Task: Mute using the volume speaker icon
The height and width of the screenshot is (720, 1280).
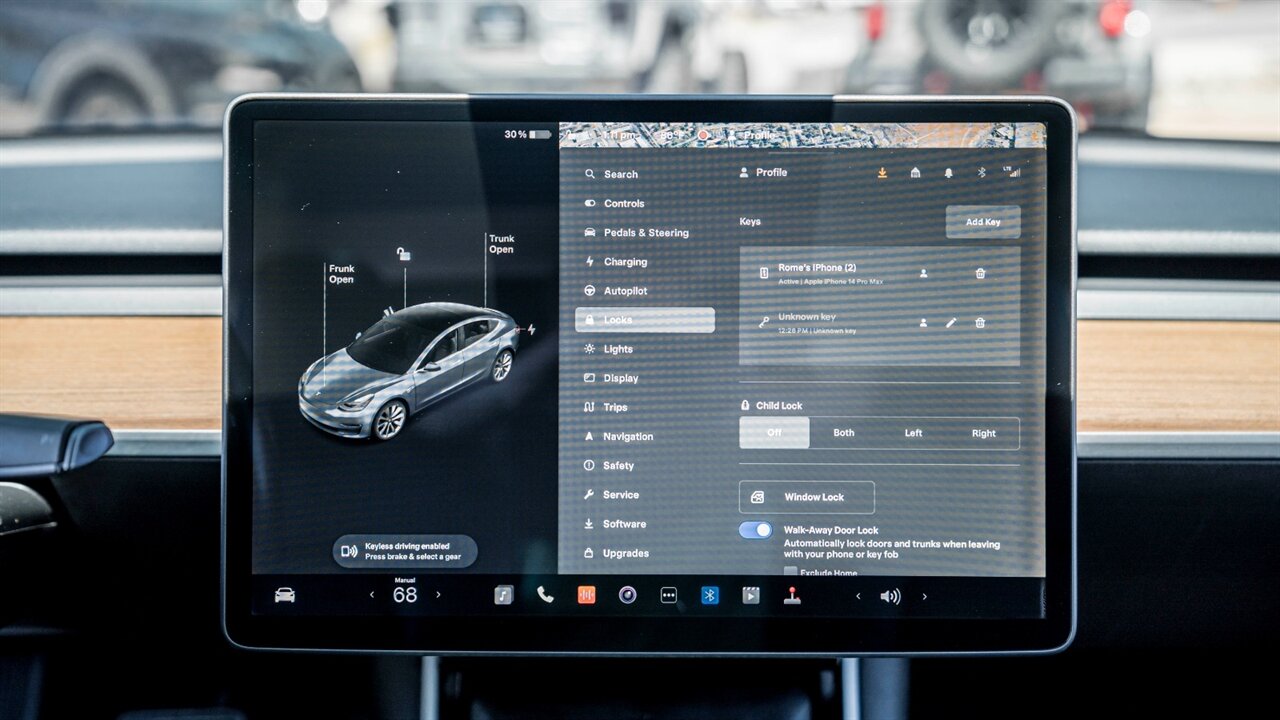Action: pos(890,596)
